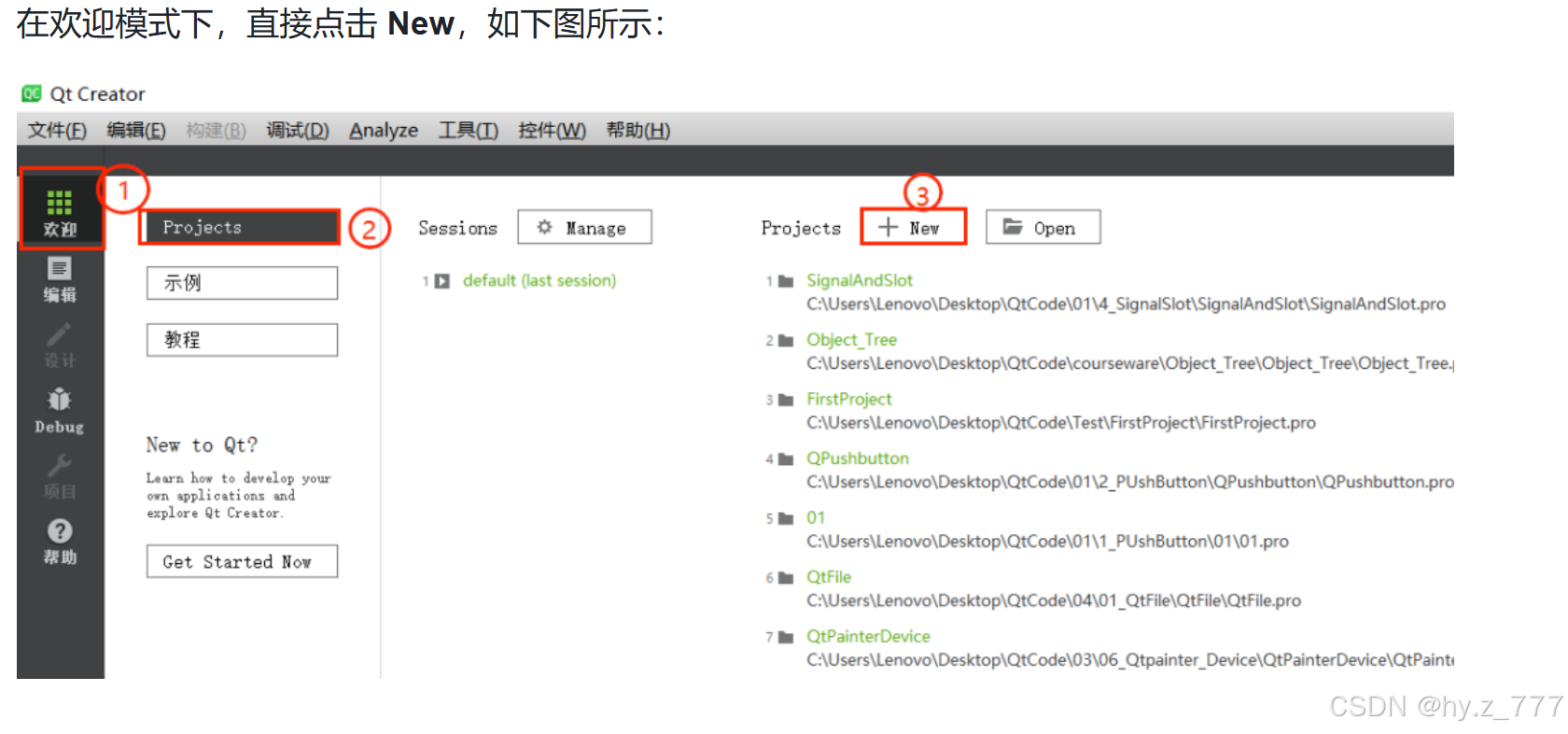Click Manage sessions button
This screenshot has height=734, width=1568.
point(584,227)
